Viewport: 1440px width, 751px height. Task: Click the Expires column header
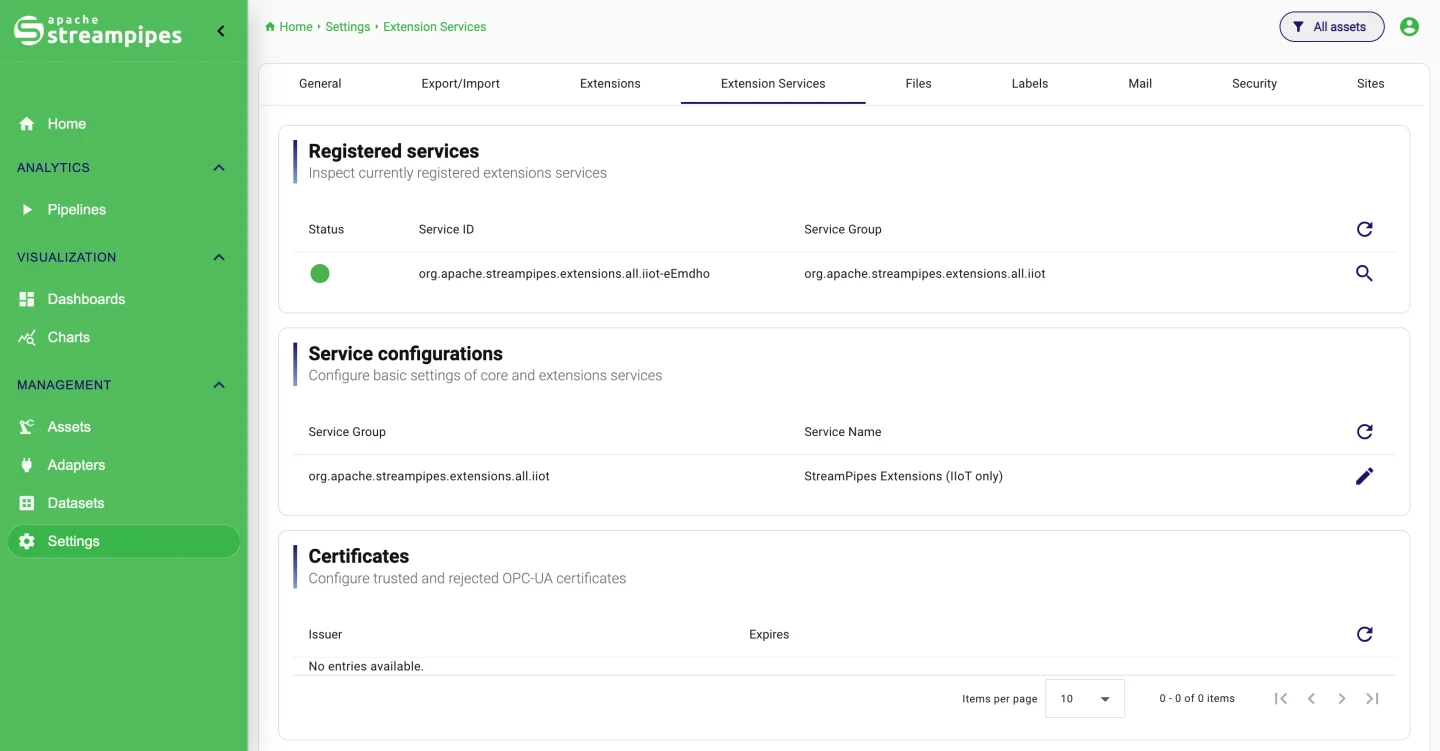(769, 634)
